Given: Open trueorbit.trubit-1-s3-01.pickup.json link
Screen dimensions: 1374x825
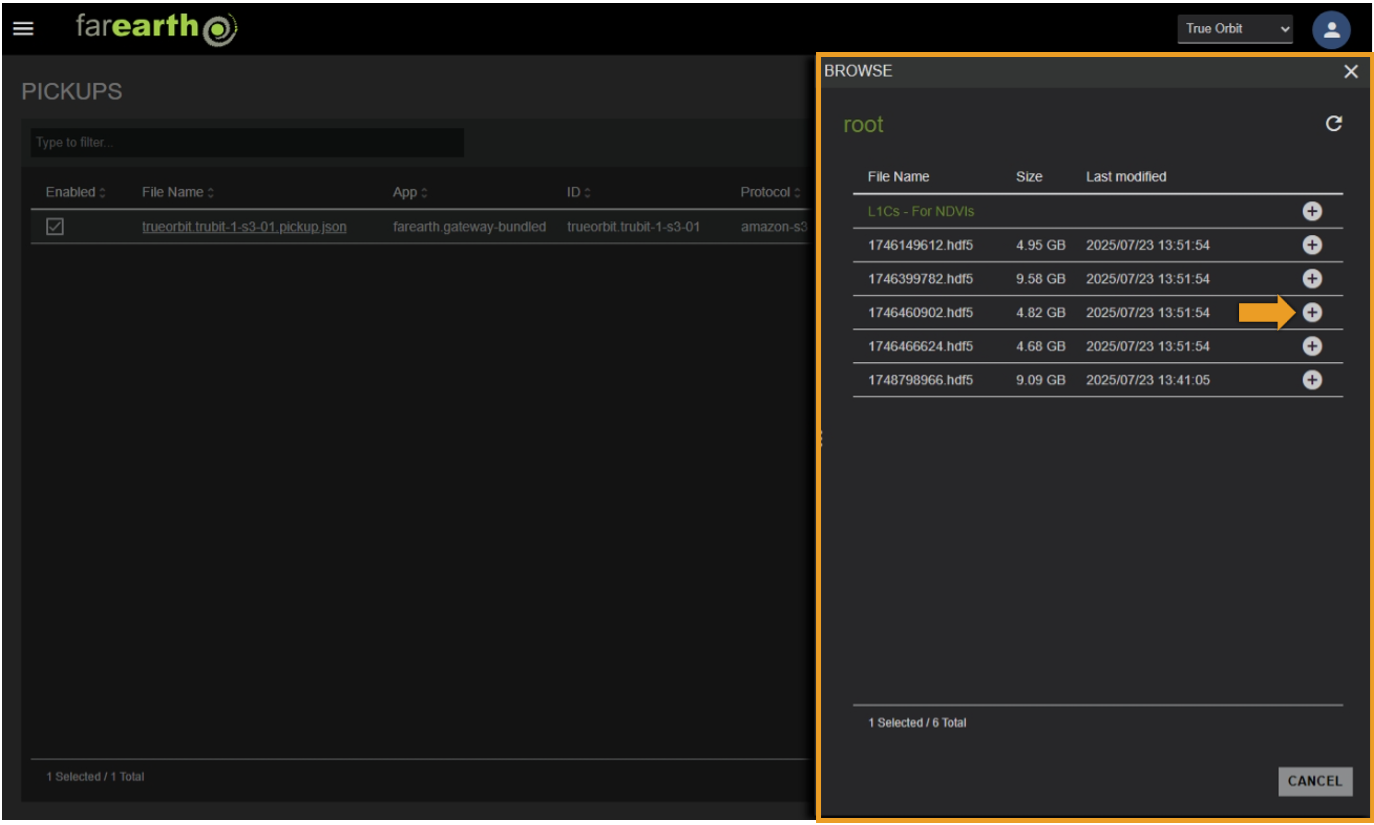Looking at the screenshot, I should pos(244,227).
